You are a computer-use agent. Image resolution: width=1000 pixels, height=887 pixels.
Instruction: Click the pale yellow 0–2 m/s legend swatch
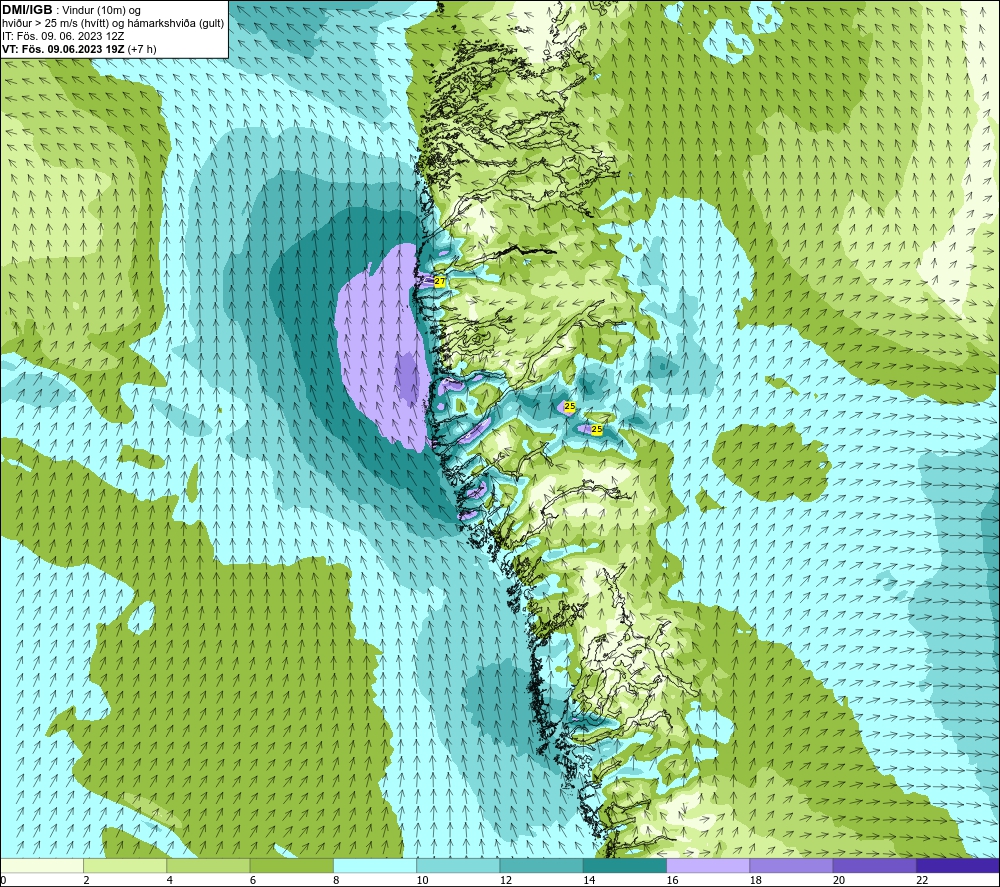click(x=42, y=865)
